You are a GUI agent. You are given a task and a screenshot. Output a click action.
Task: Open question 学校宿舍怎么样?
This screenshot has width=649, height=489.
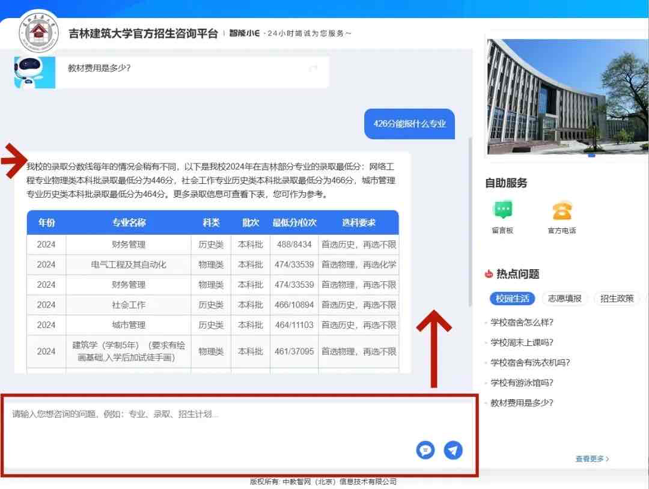(x=522, y=322)
